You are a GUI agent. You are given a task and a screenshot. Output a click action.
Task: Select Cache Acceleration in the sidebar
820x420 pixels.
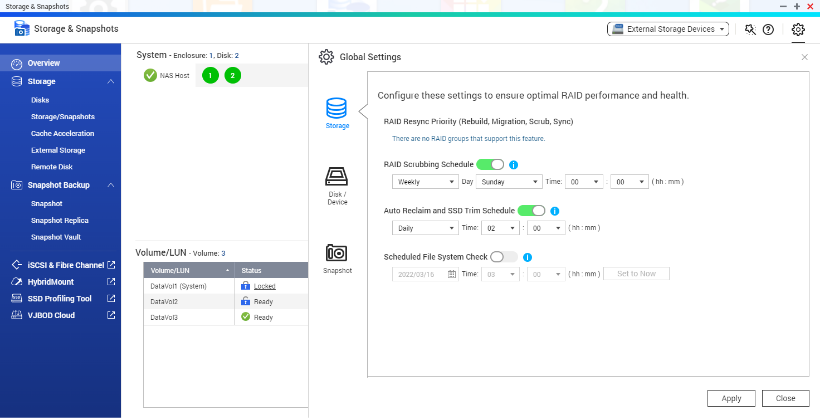(x=62, y=133)
